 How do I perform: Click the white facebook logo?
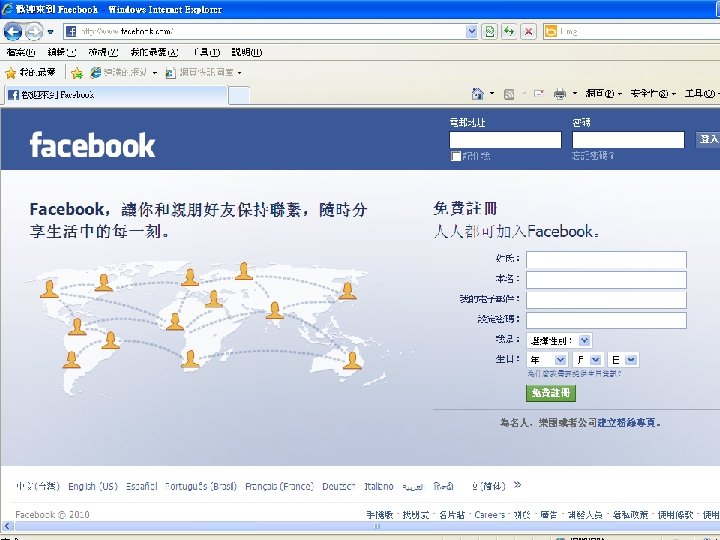(x=92, y=145)
